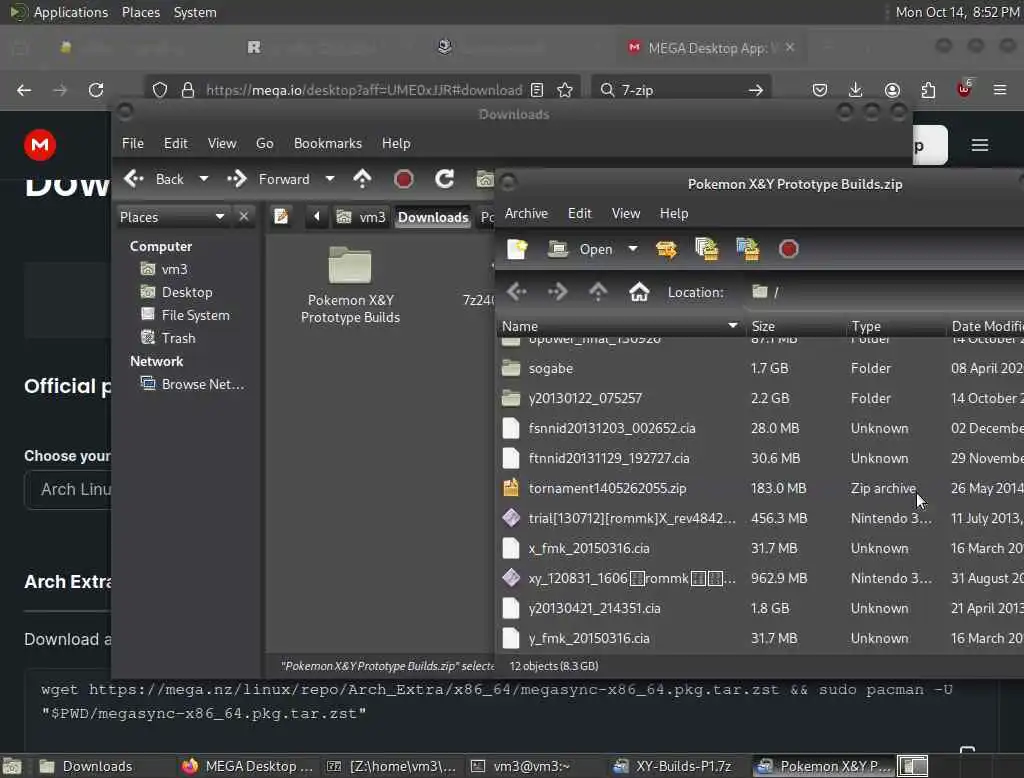This screenshot has height=778, width=1024.
Task: Open the file manager Go menu
Action: point(264,143)
